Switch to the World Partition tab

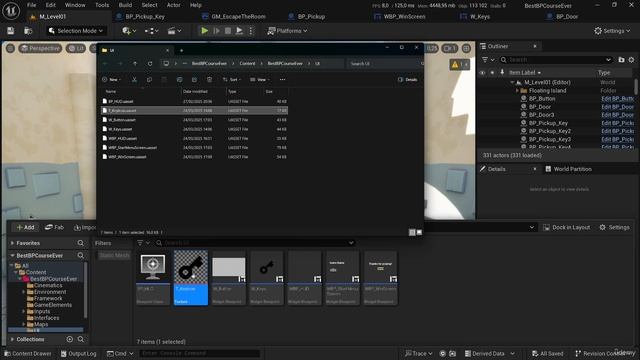pos(568,169)
